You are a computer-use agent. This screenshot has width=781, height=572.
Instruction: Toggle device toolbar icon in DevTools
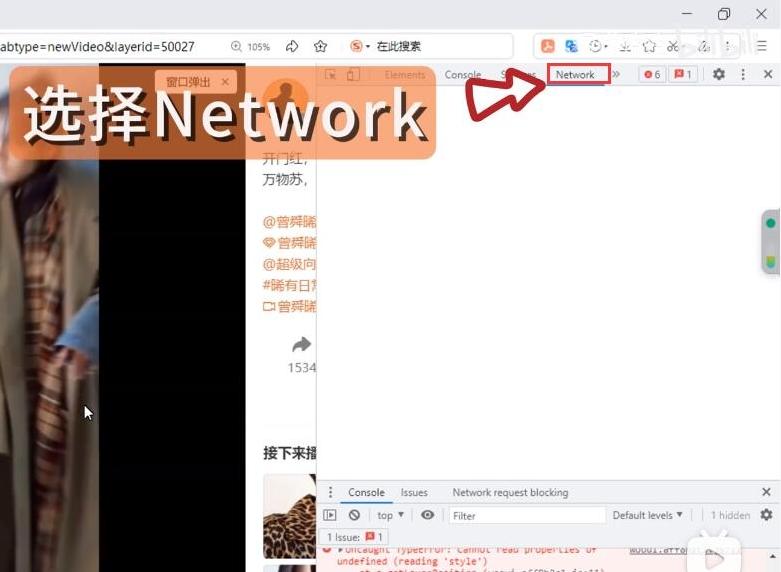(x=353, y=75)
